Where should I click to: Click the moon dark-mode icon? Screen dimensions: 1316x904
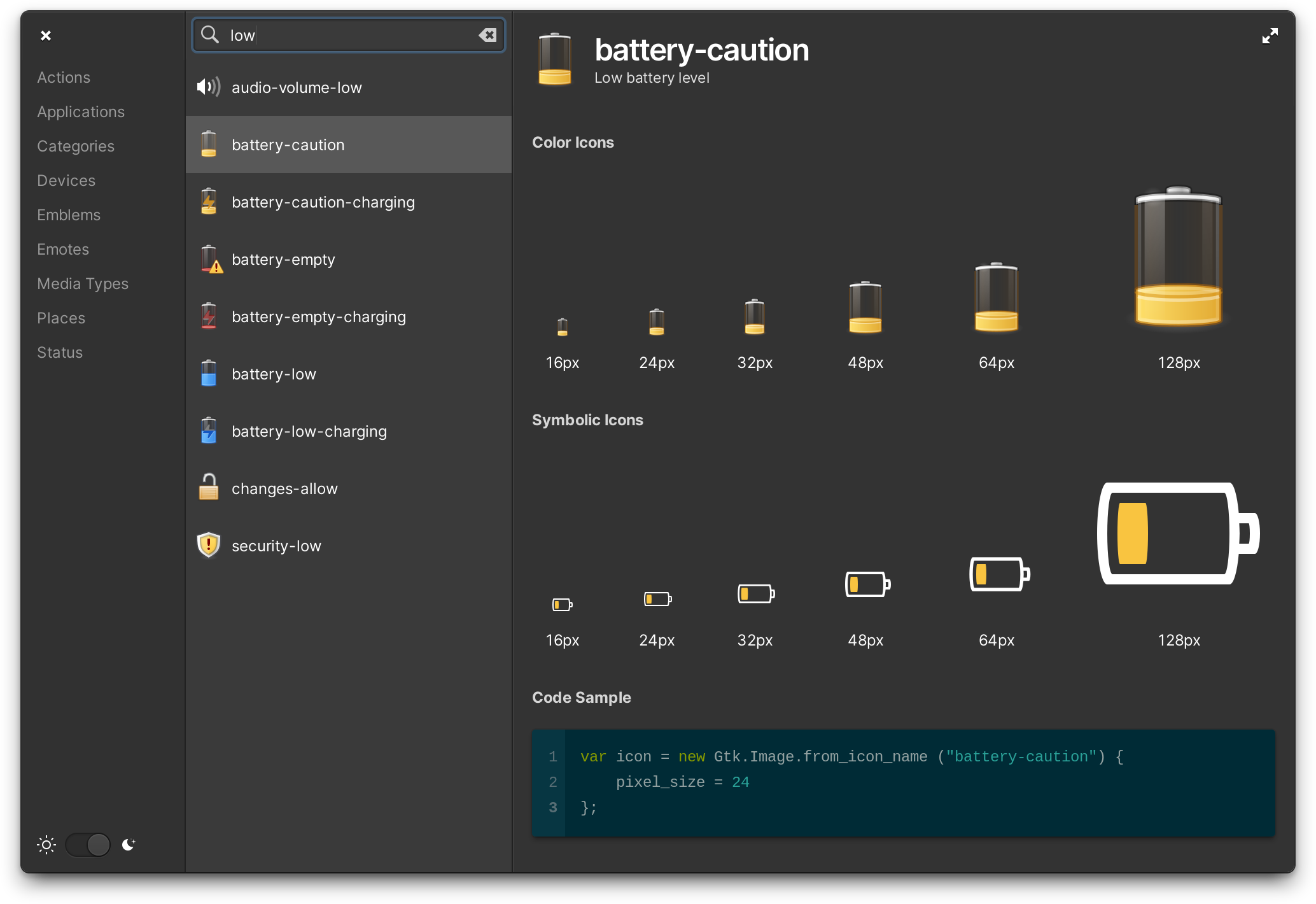point(129,845)
